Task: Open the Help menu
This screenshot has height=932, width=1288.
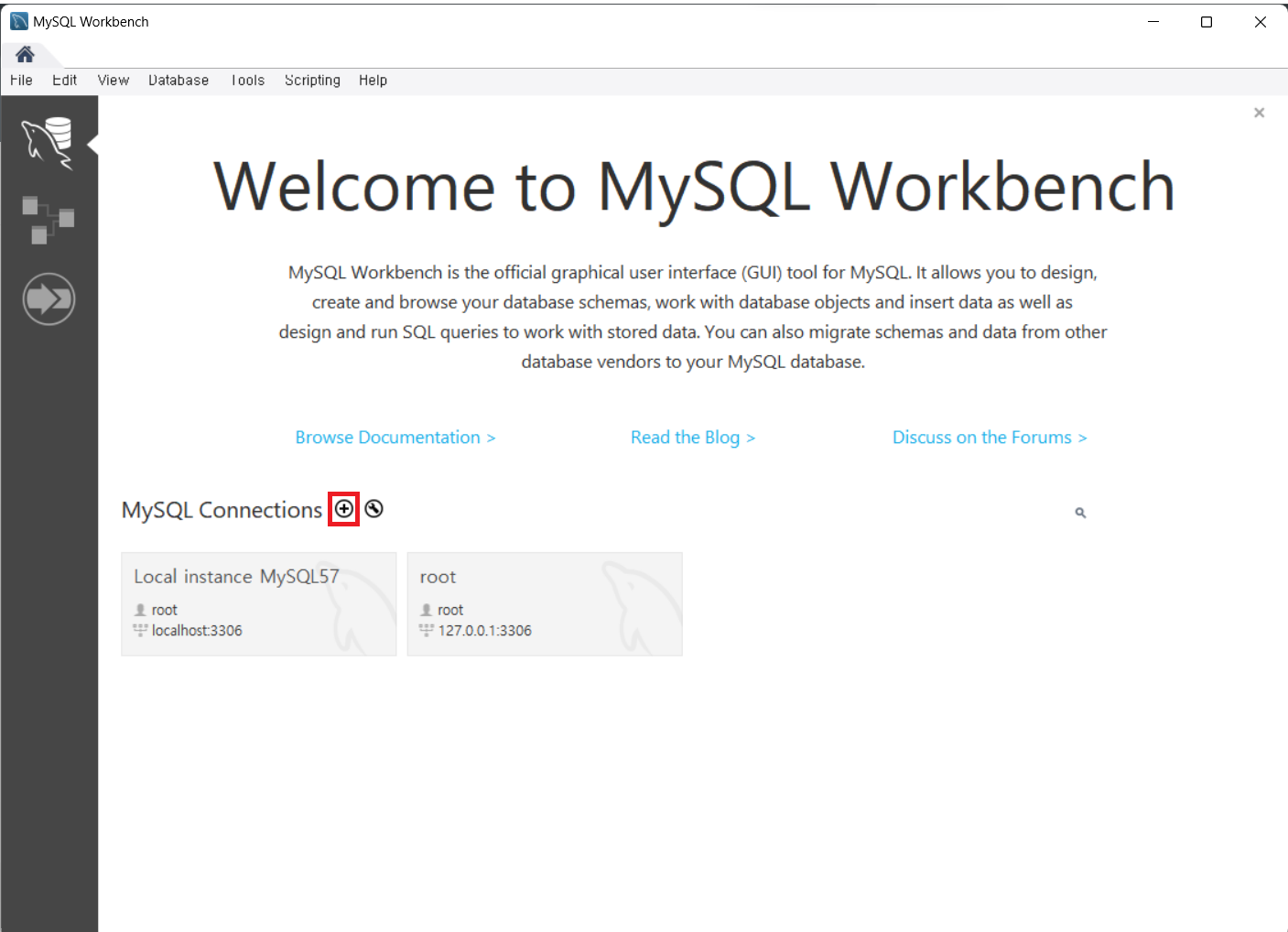Action: pos(373,81)
